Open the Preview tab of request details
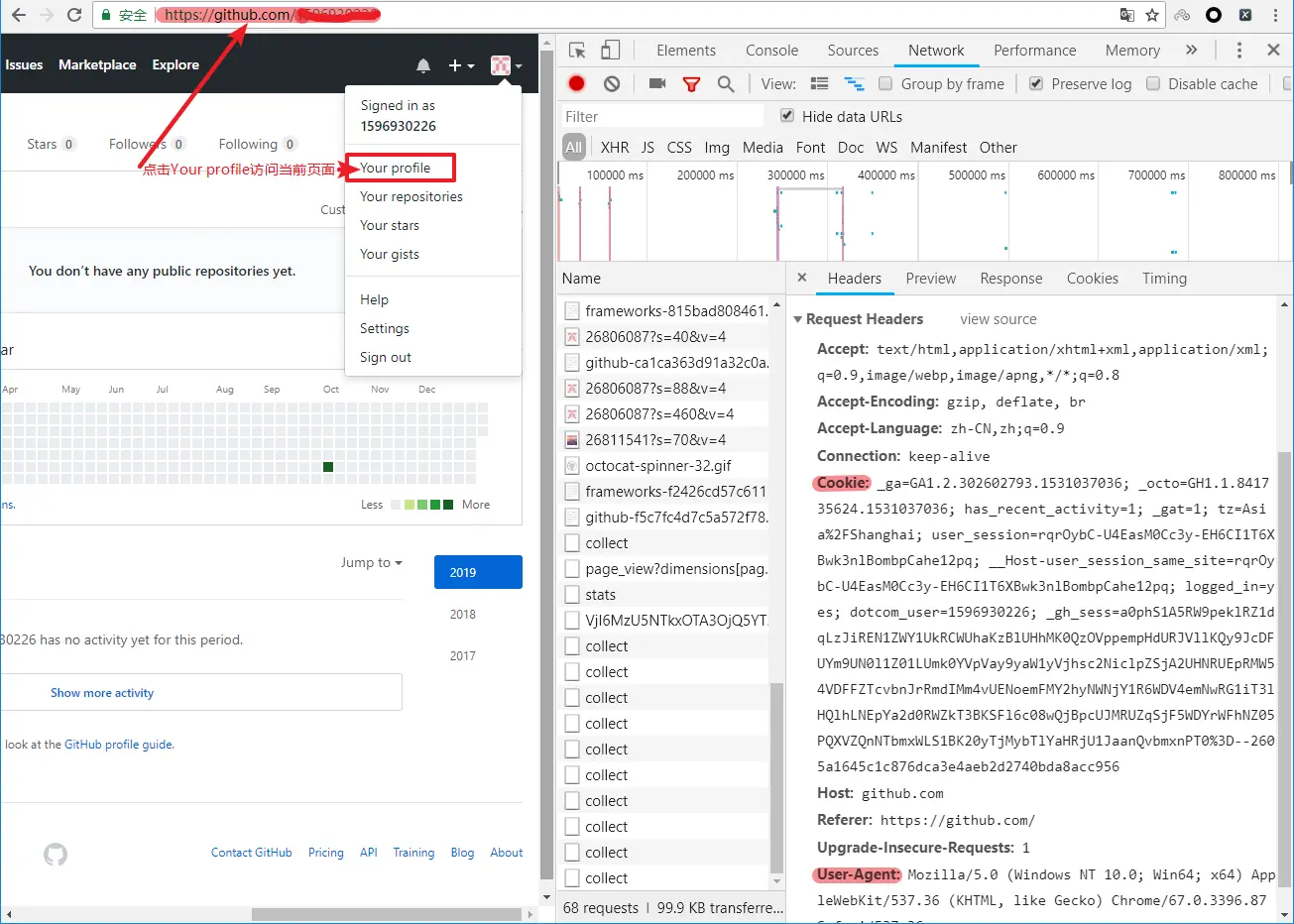 [931, 279]
